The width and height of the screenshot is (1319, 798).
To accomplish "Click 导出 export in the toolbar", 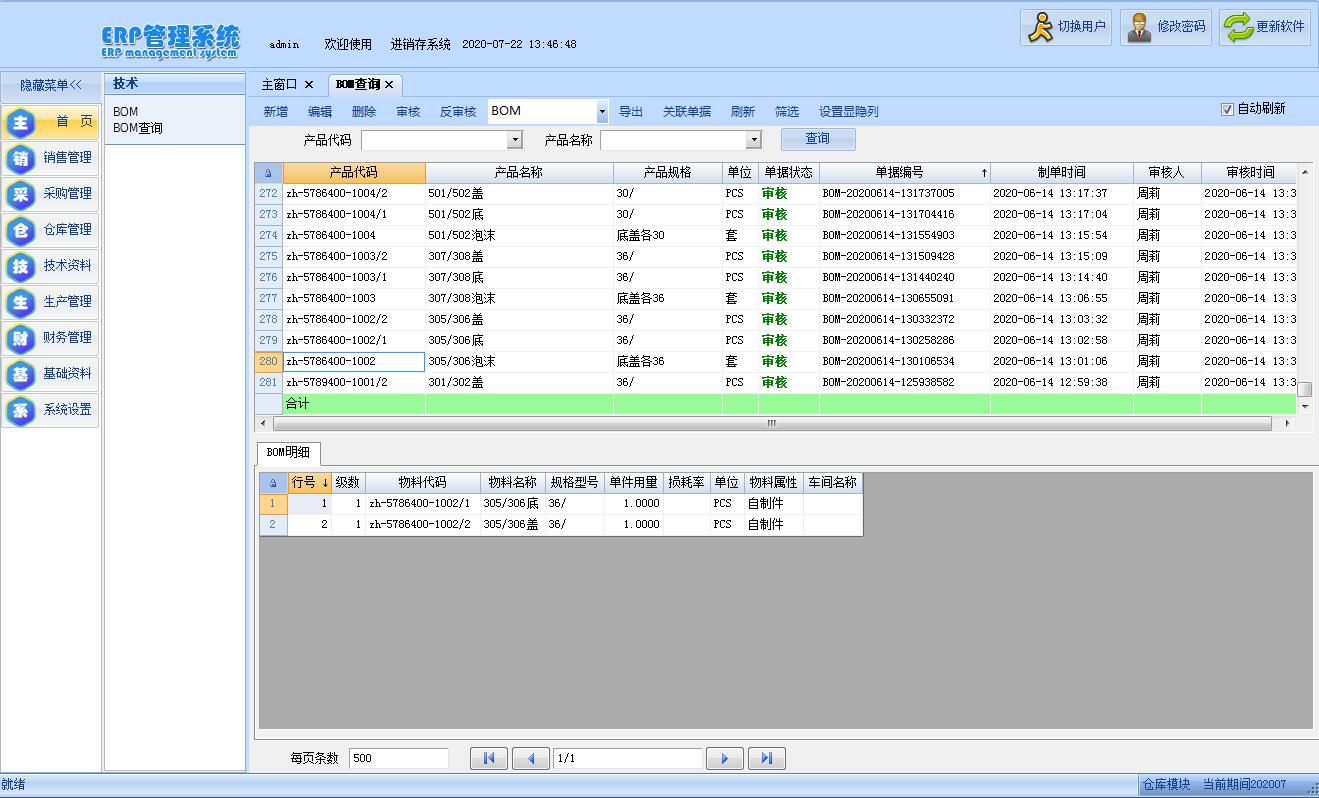I will pyautogui.click(x=631, y=112).
